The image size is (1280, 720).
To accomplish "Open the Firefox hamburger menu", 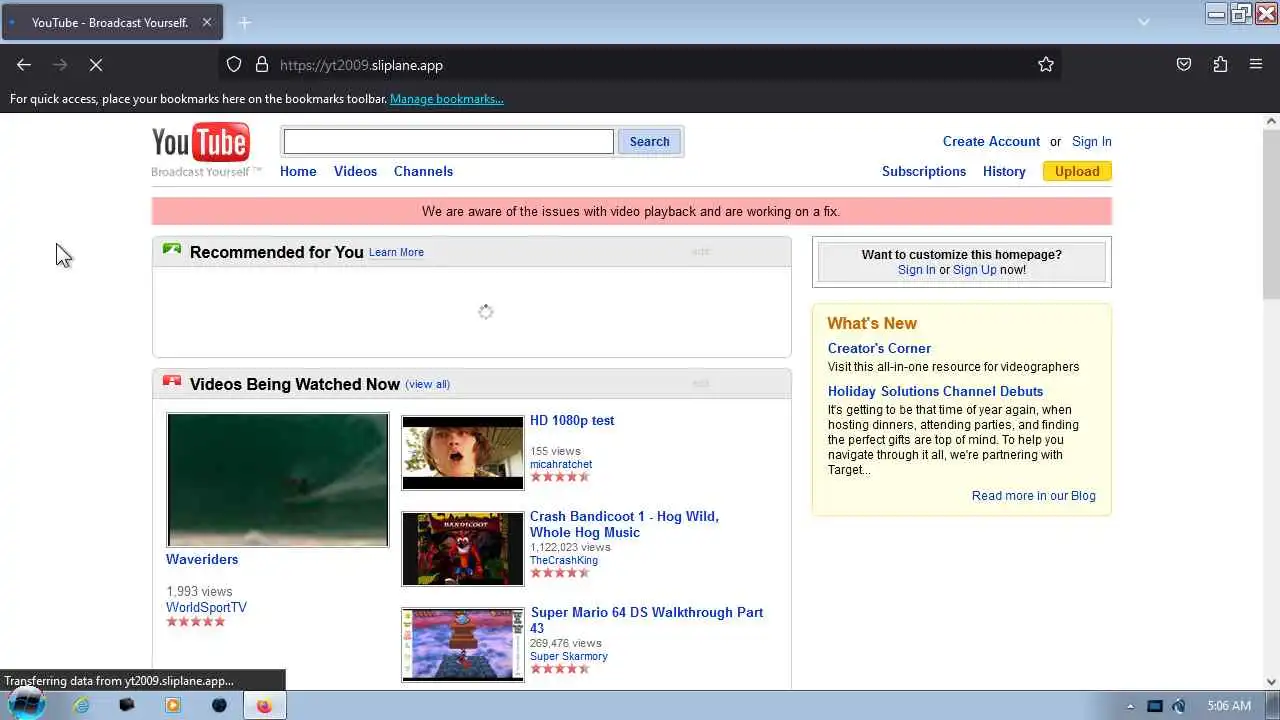I will pos(1256,65).
